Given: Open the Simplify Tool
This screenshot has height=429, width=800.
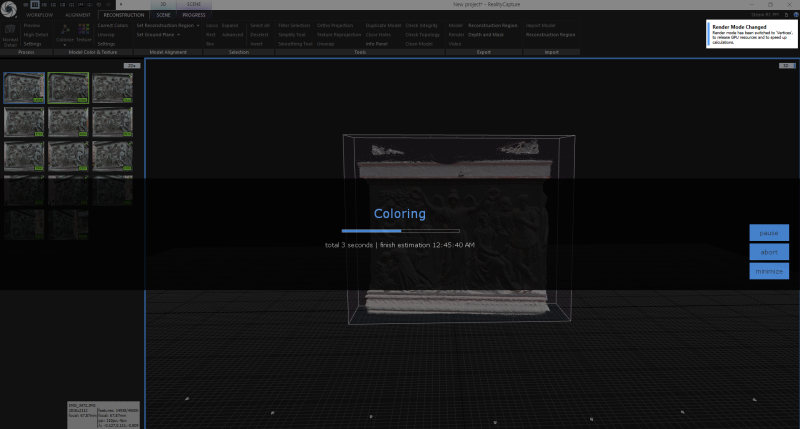Looking at the screenshot, I should (292, 35).
